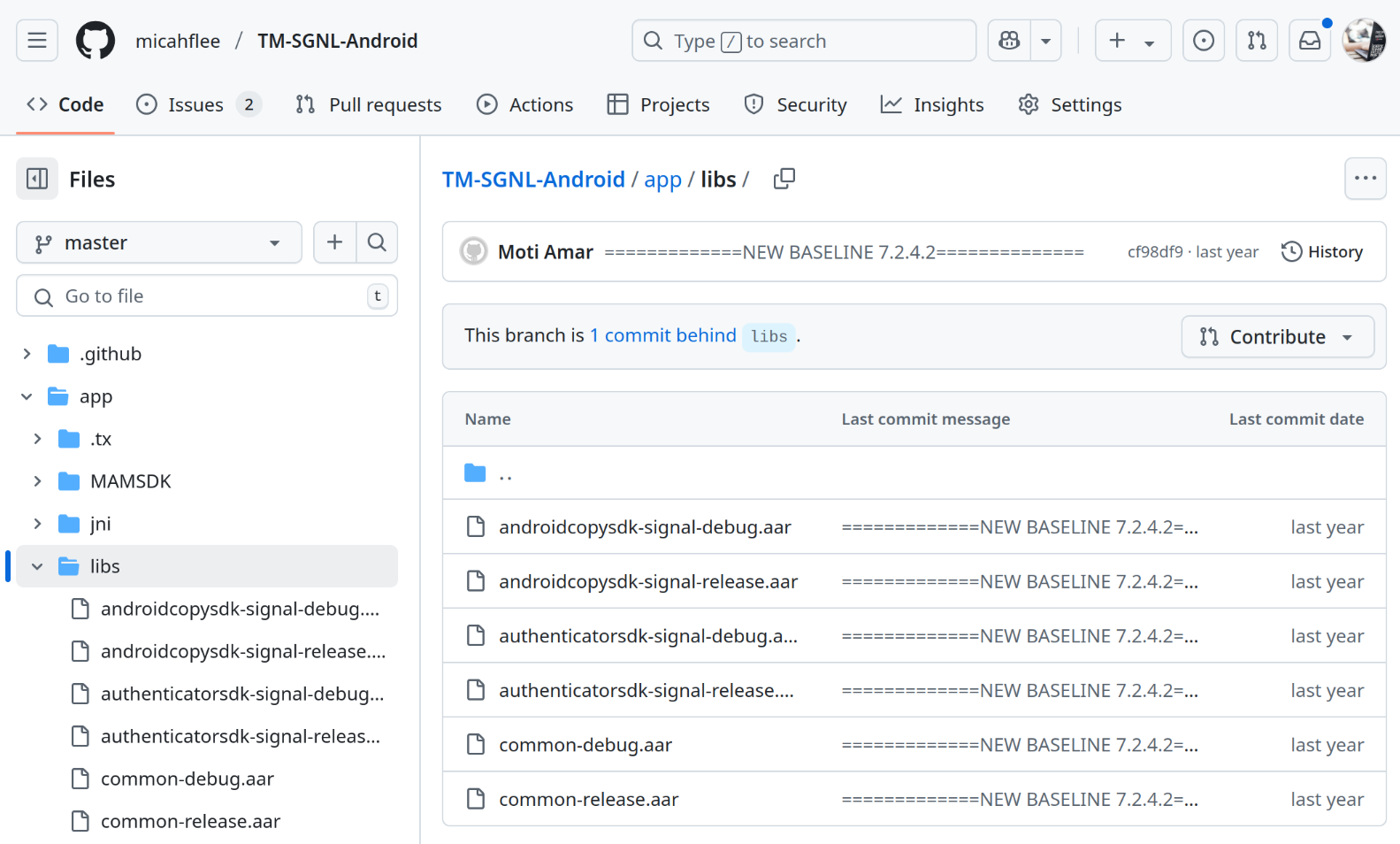This screenshot has height=844, width=1400.
Task: Open commit message for common-release.aar row
Action: (x=1020, y=800)
